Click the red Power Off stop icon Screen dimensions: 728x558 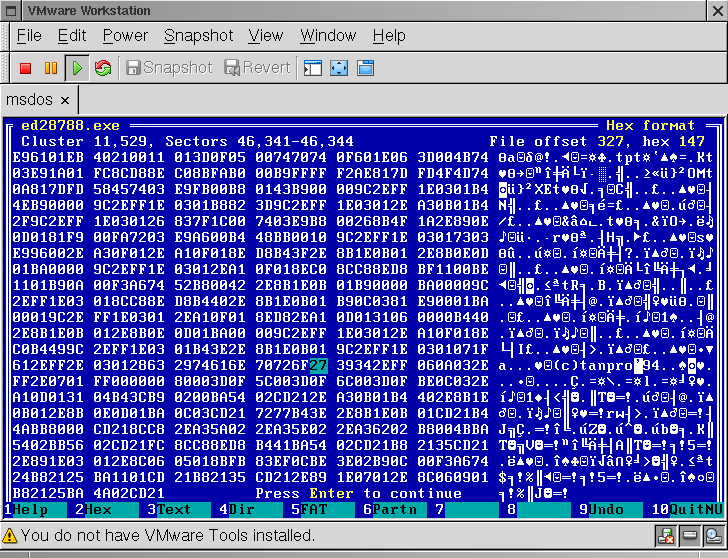pyautogui.click(x=26, y=68)
